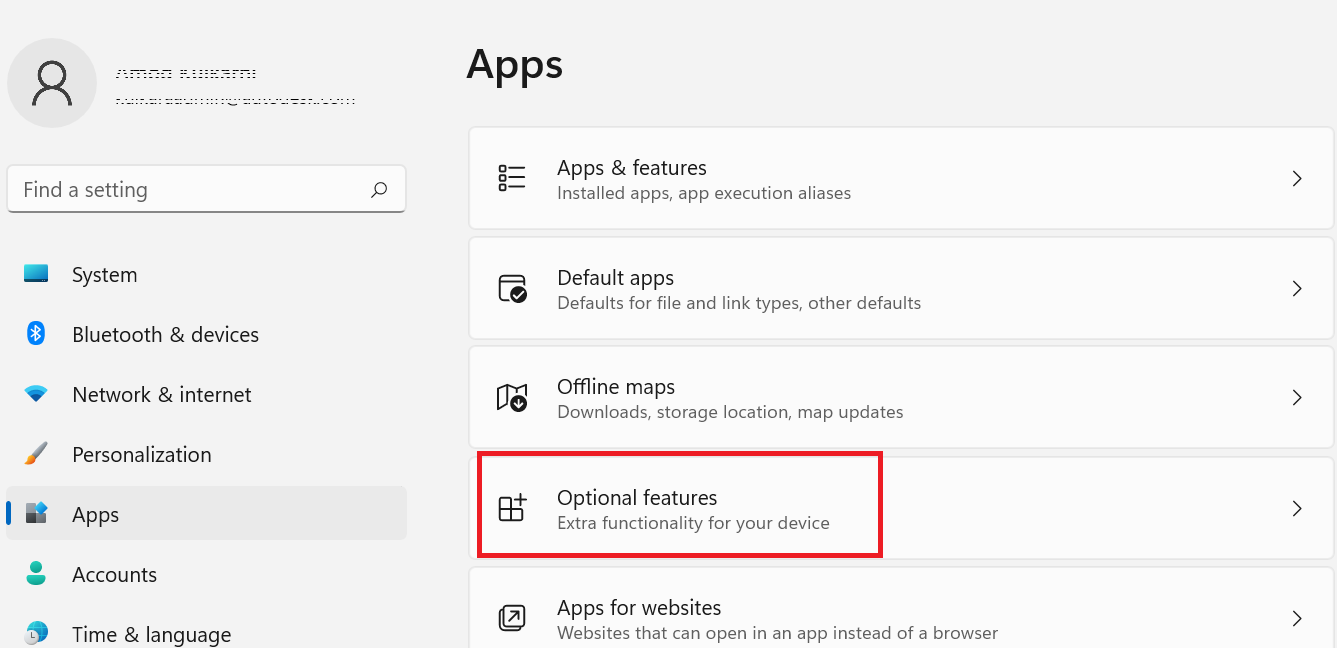Screen dimensions: 1337x648
Task: Select Apps in the sidebar menu
Action: 207,514
